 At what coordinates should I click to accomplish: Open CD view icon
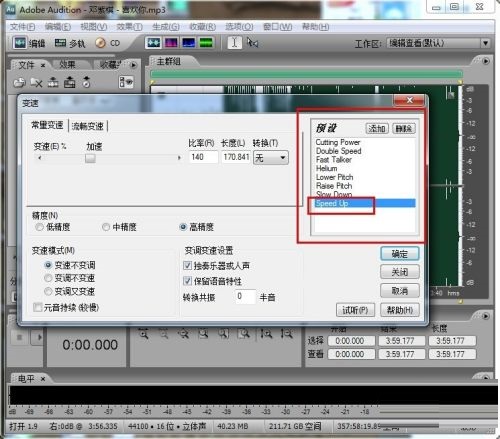[100, 43]
